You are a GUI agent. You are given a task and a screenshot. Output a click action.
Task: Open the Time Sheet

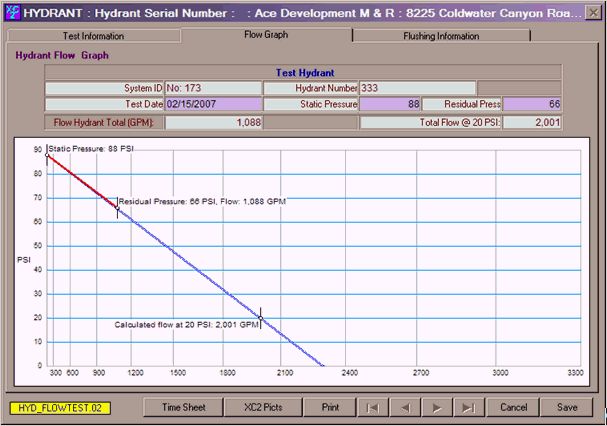click(x=184, y=407)
